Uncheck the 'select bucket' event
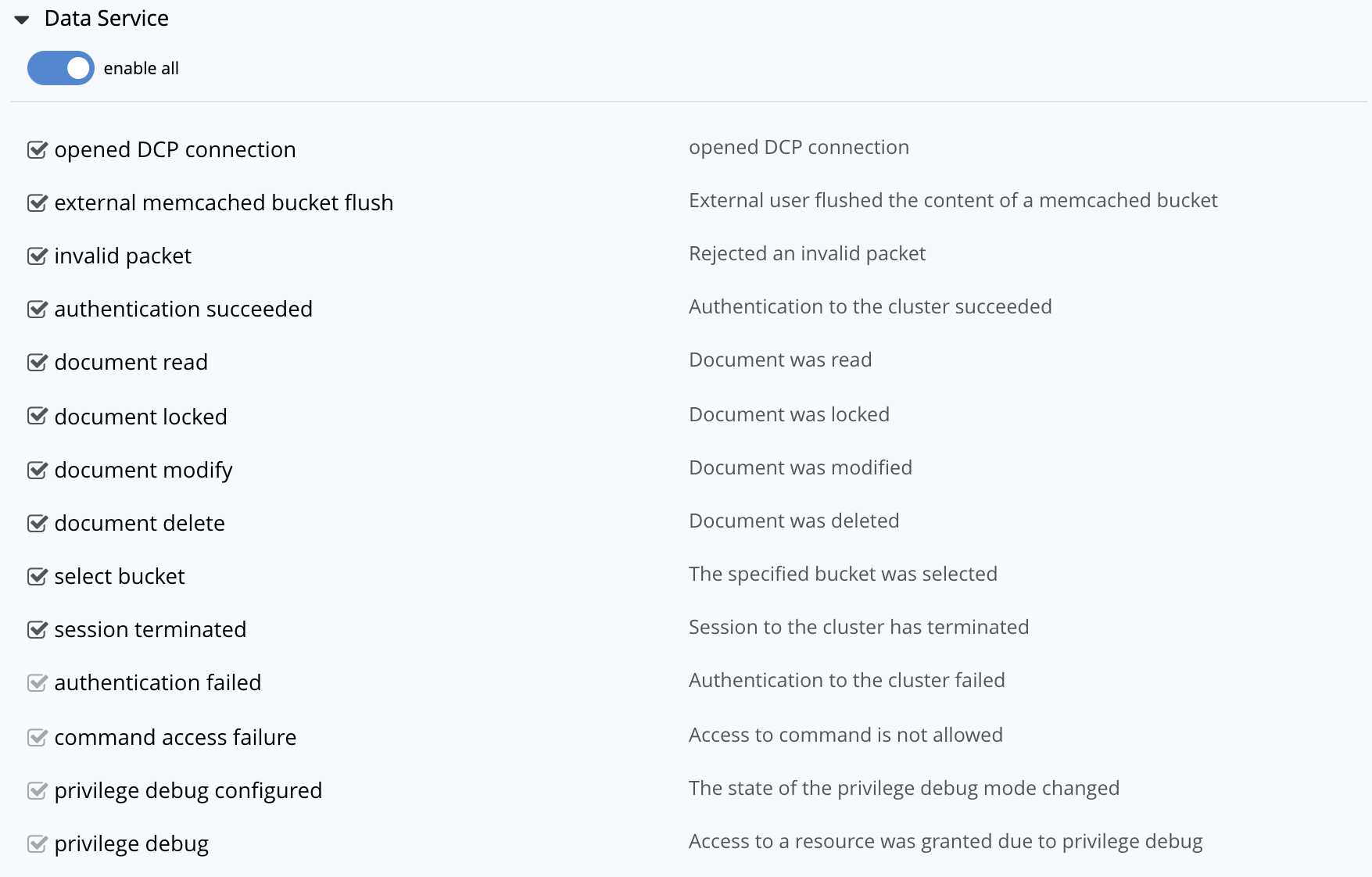The height and width of the screenshot is (877, 1372). pyautogui.click(x=36, y=576)
